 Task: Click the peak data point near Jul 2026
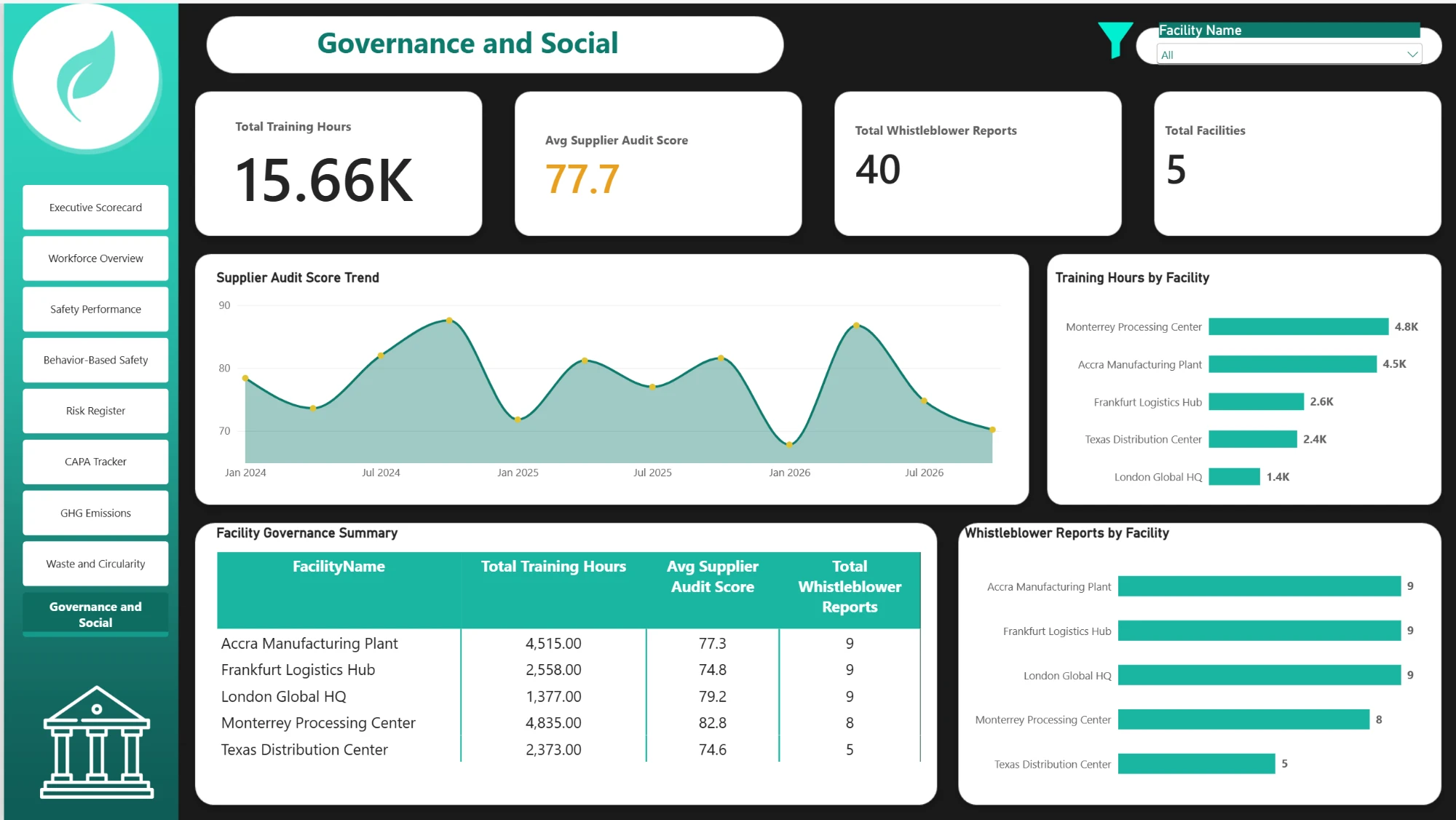click(x=857, y=325)
